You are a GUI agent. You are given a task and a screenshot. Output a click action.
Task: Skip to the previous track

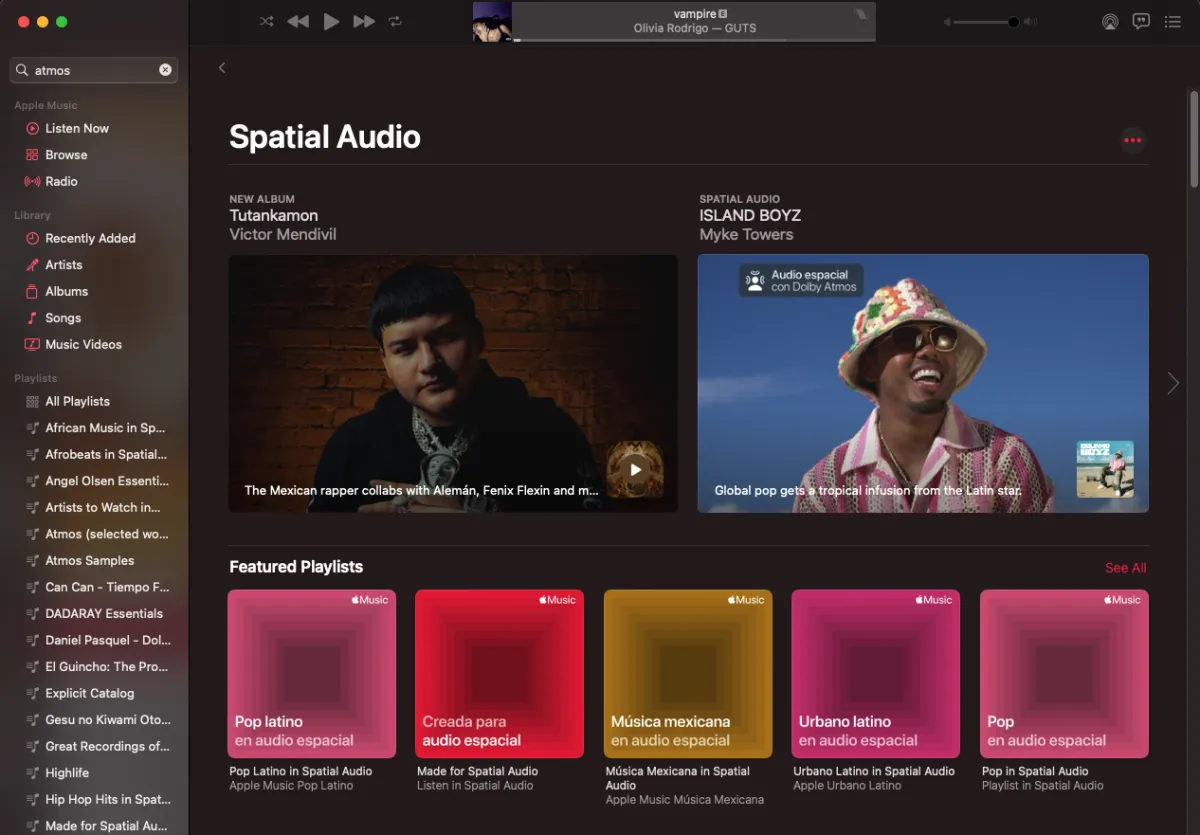pyautogui.click(x=297, y=21)
